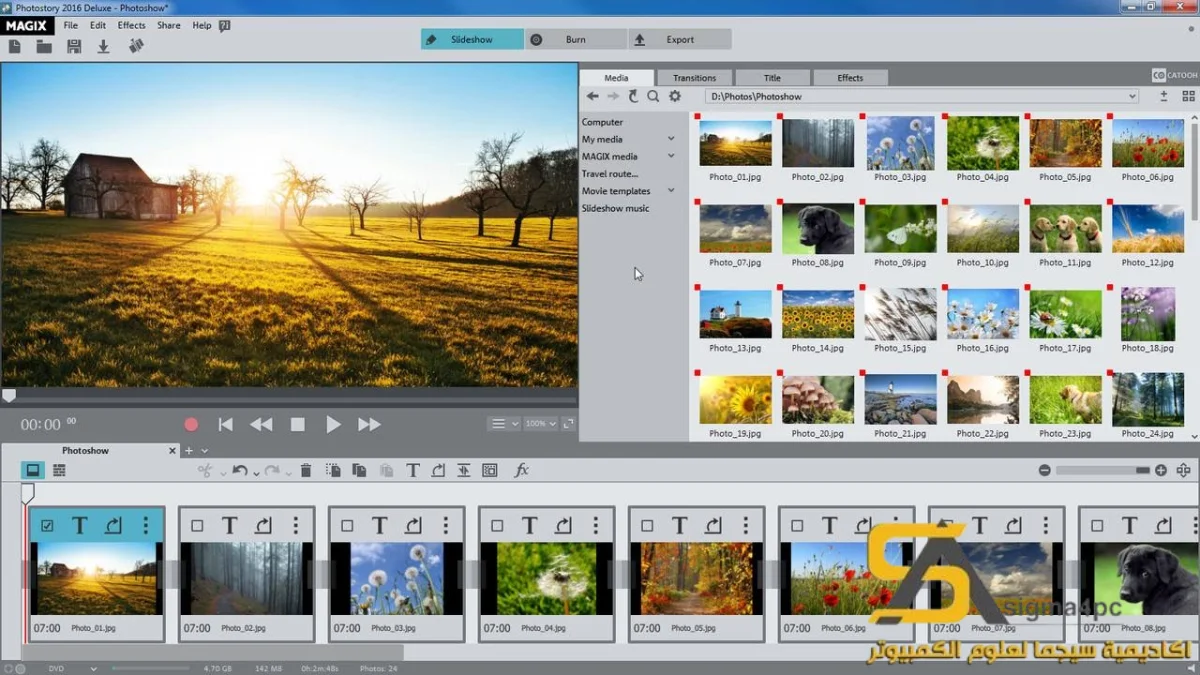This screenshot has width=1200, height=675.
Task: Open the project tabs dropdown arrow next to plus
Action: pos(205,451)
